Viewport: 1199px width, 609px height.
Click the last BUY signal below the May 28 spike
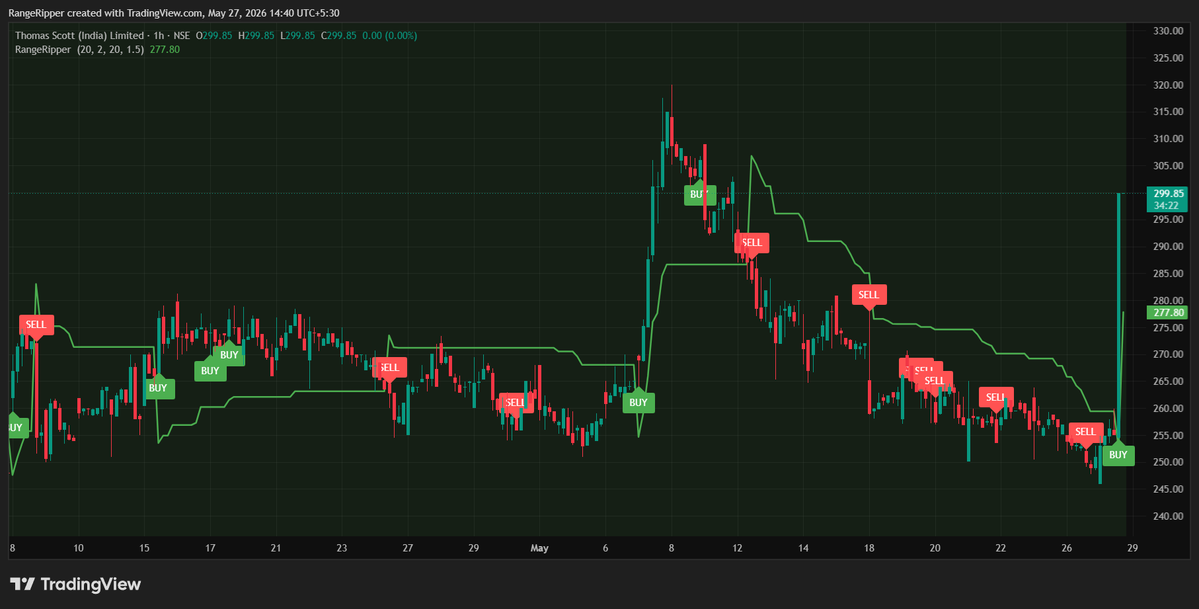tap(1118, 455)
